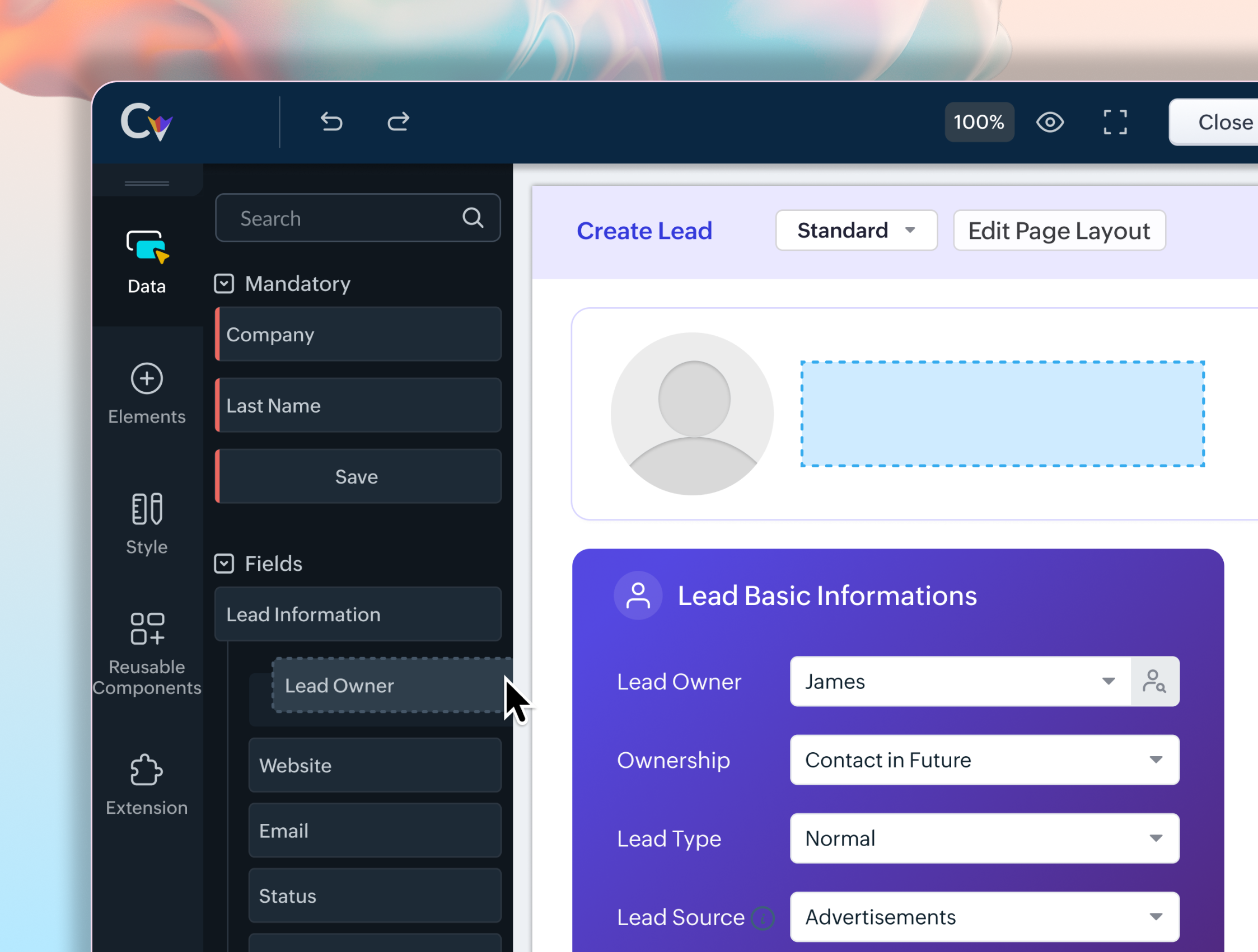Toggle preview with the eye icon
Screen dimensions: 1258x952
point(1049,122)
